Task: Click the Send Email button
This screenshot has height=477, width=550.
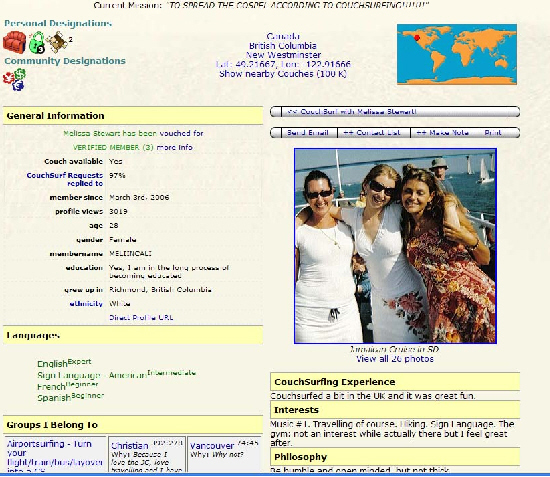Action: click(x=308, y=133)
